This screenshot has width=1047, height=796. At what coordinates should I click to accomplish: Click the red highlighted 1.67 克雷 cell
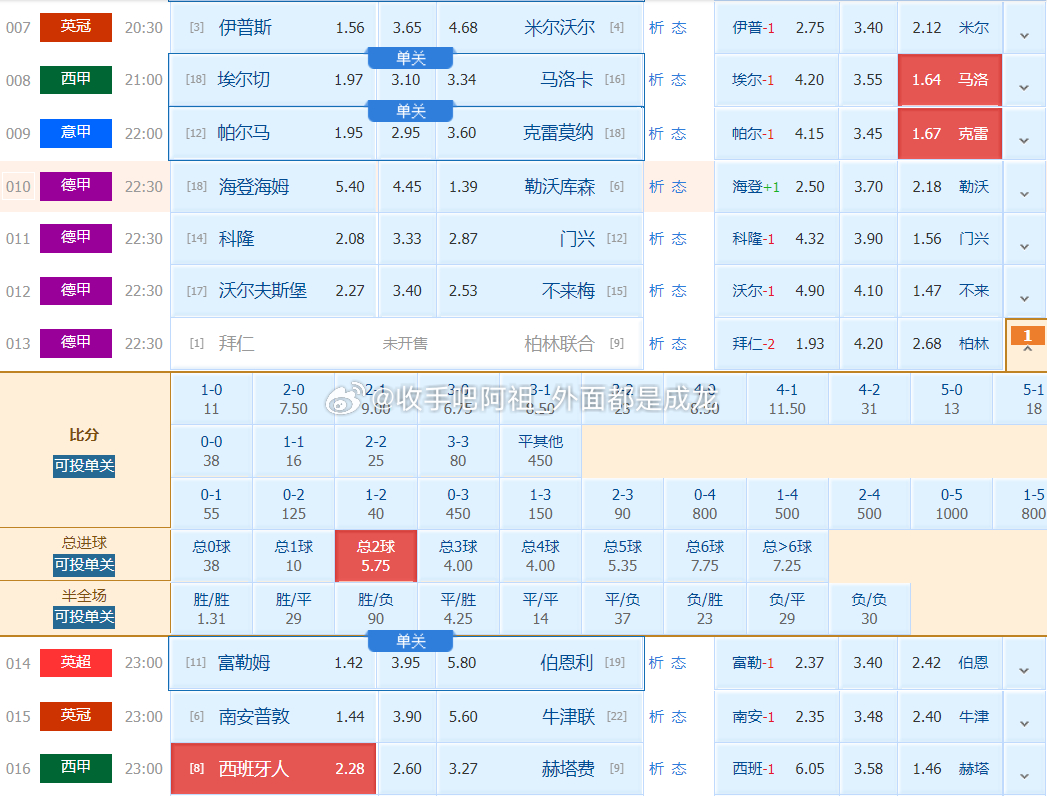tap(949, 133)
